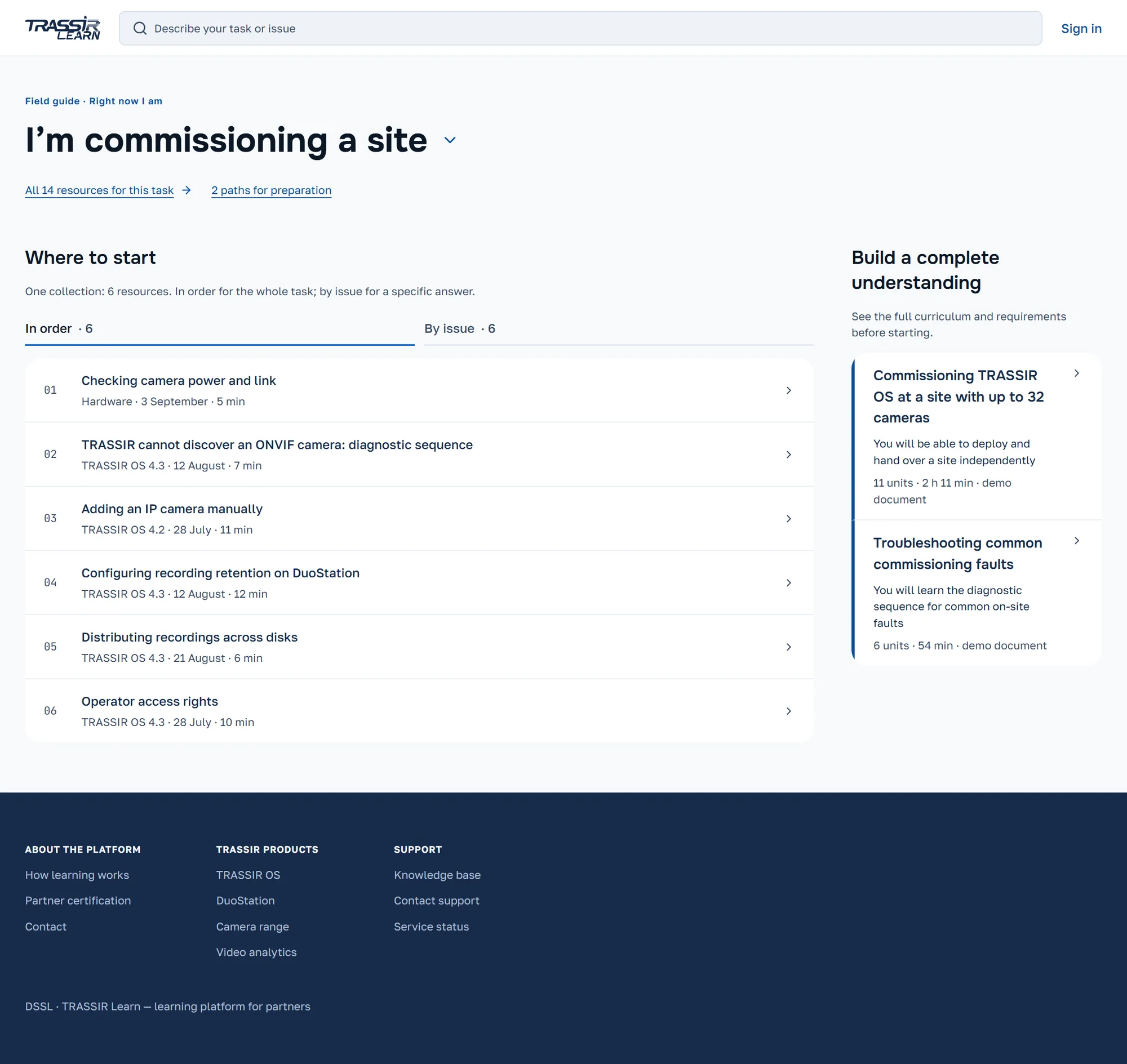
Task: Open 'Adding an IP camera manually' resource
Action: click(x=419, y=518)
